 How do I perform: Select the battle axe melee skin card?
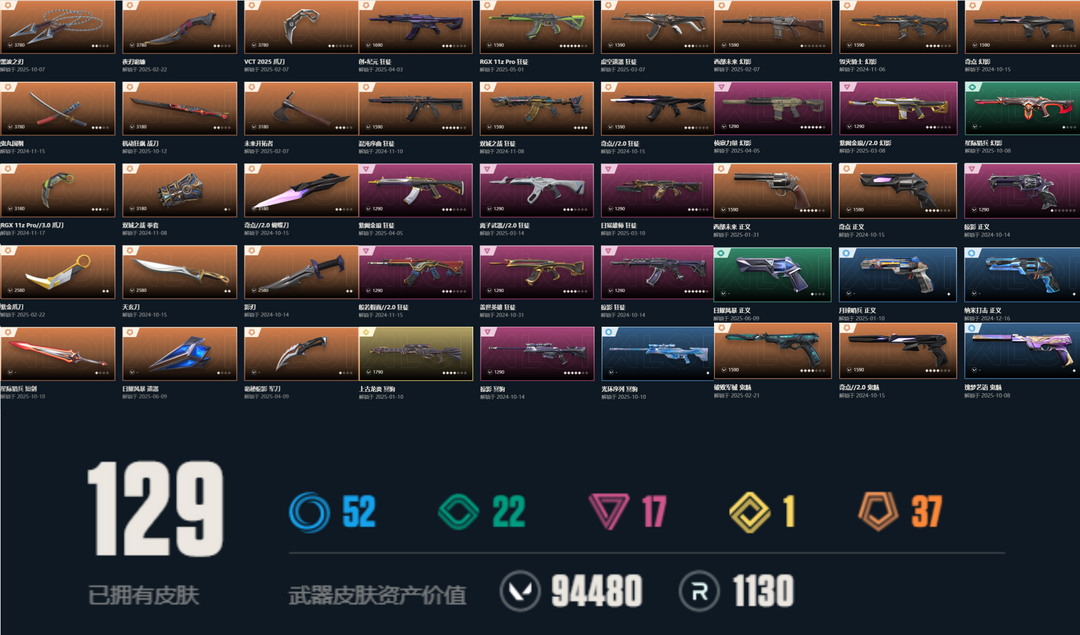tap(301, 108)
